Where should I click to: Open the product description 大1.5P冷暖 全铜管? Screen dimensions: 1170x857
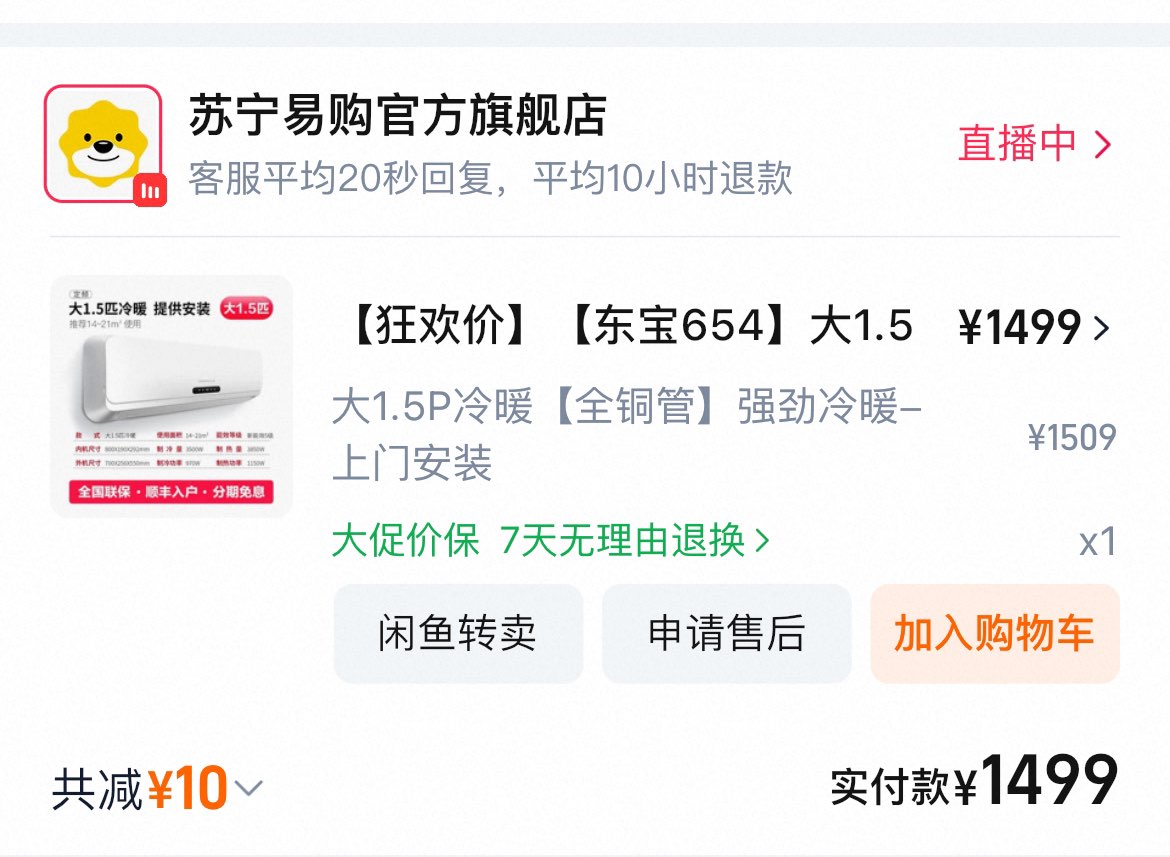(627, 435)
